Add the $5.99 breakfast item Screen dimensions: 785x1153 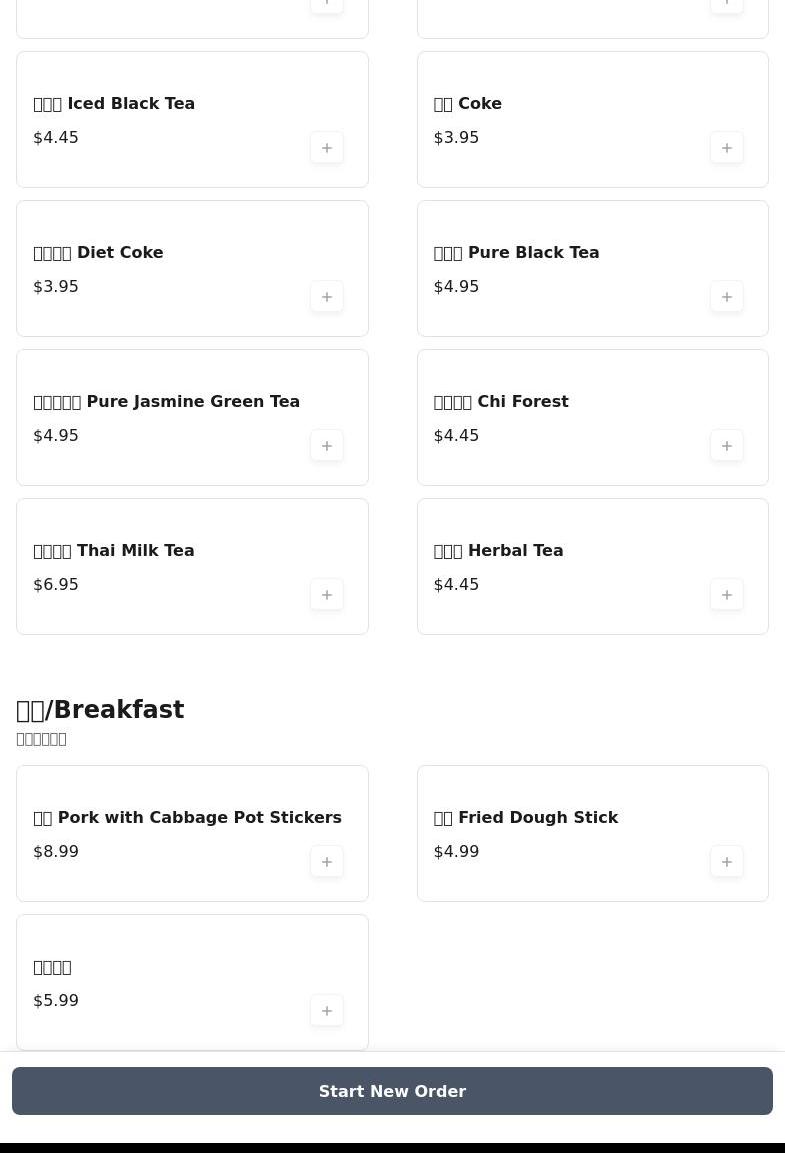327,1011
